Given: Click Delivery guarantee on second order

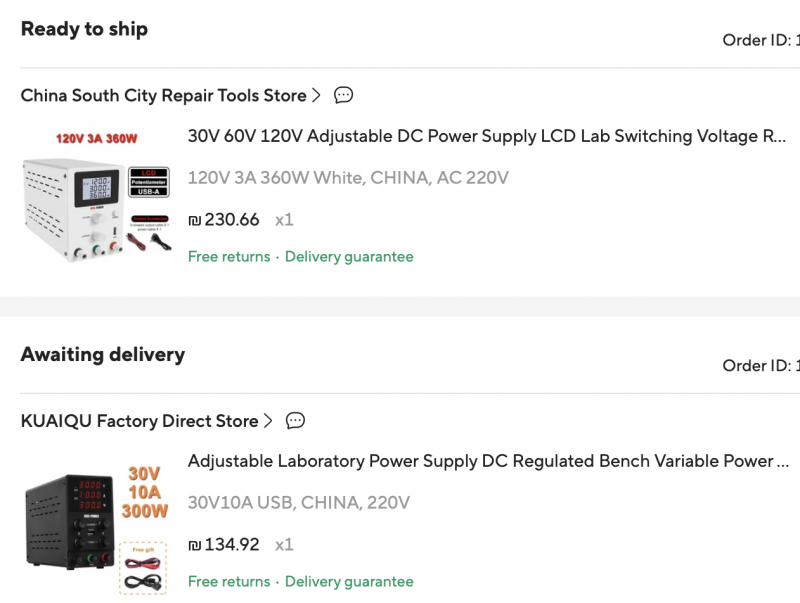Looking at the screenshot, I should [349, 582].
